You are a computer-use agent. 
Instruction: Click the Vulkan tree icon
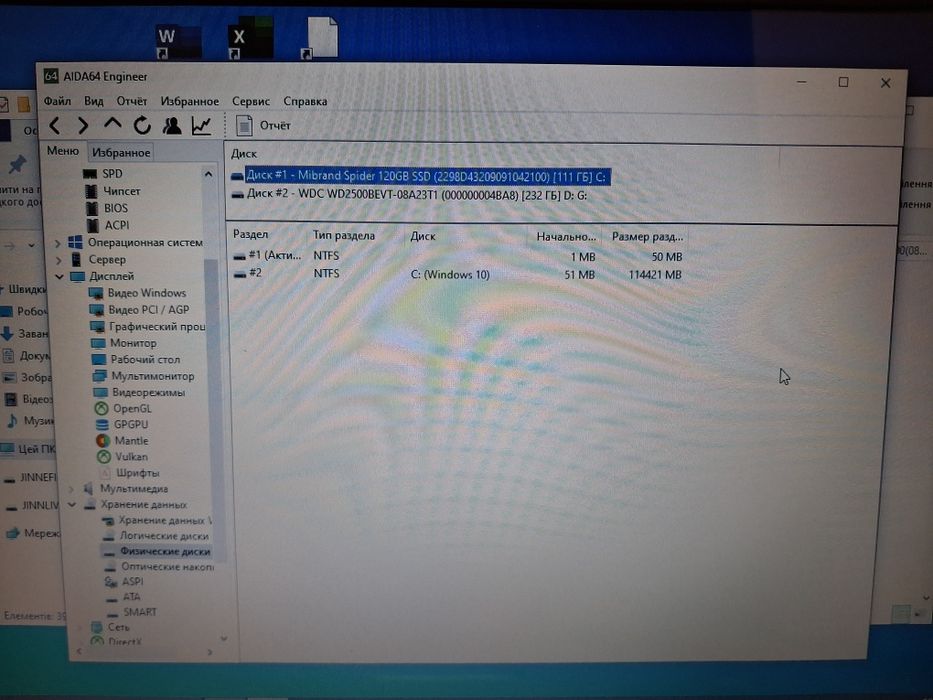point(104,457)
